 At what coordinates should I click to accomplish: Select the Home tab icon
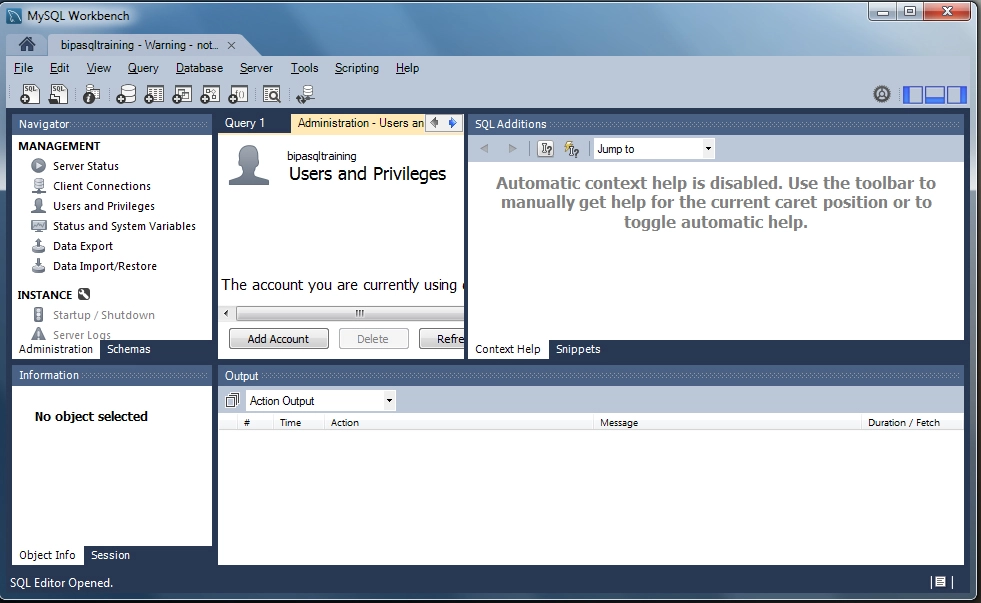point(25,44)
